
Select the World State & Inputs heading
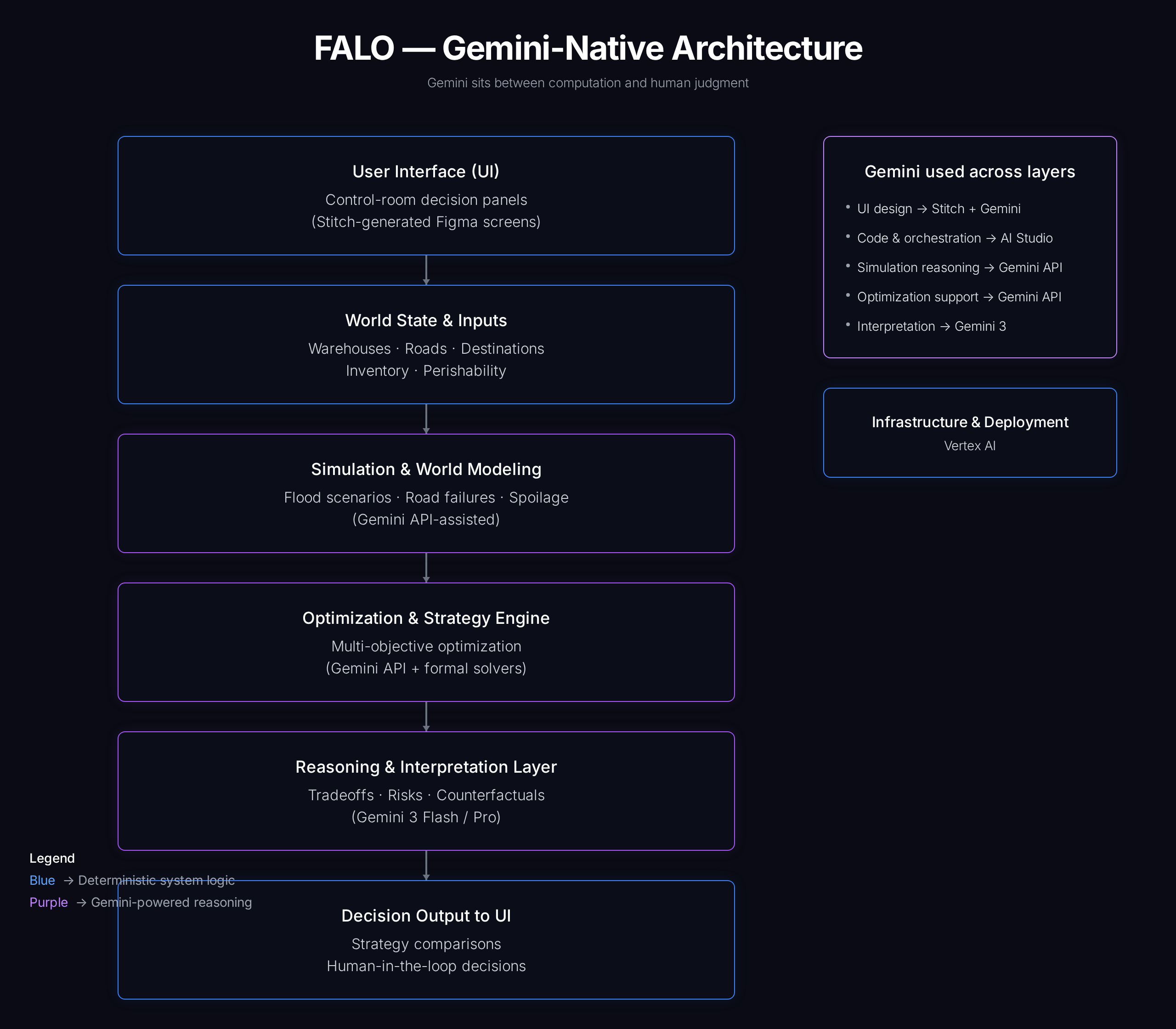[425, 321]
